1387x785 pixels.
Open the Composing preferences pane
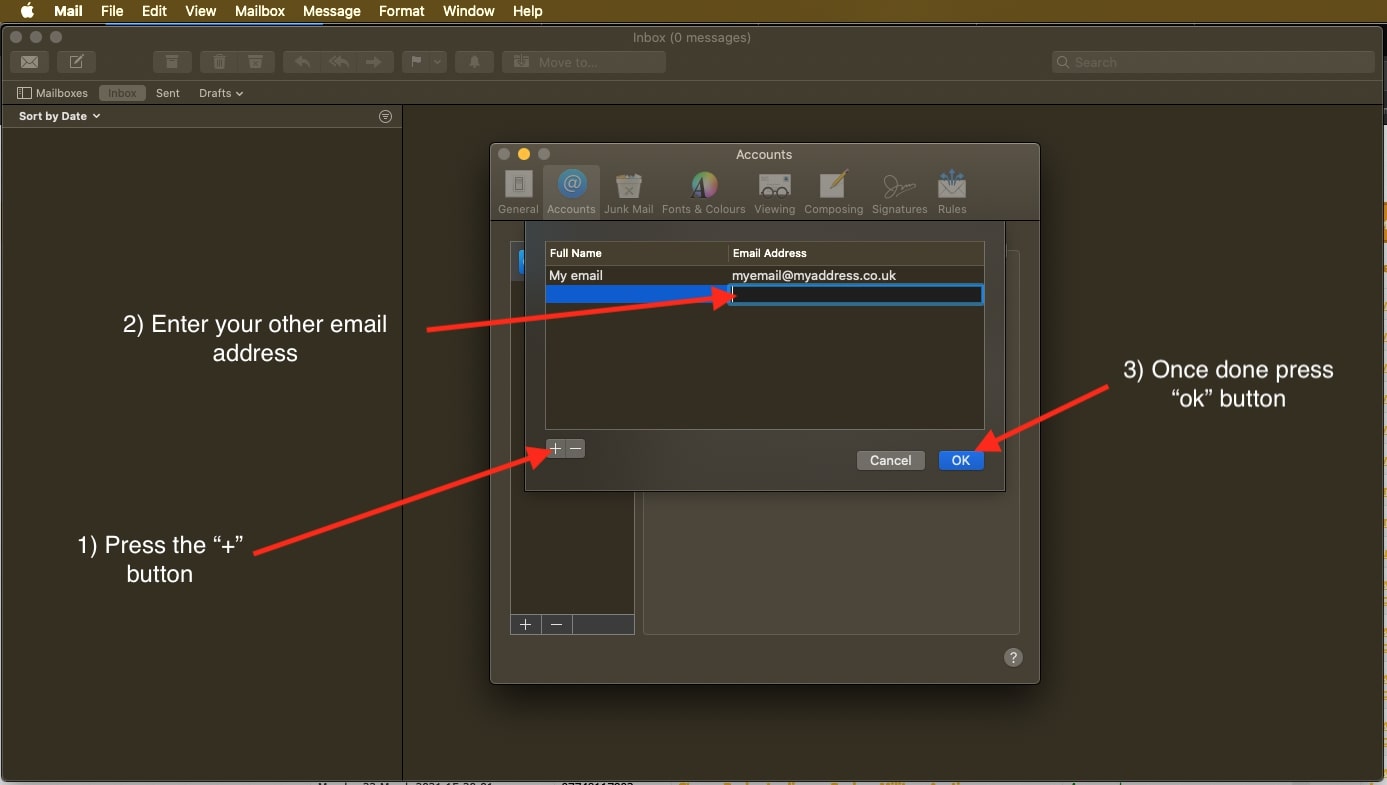[x=833, y=191]
